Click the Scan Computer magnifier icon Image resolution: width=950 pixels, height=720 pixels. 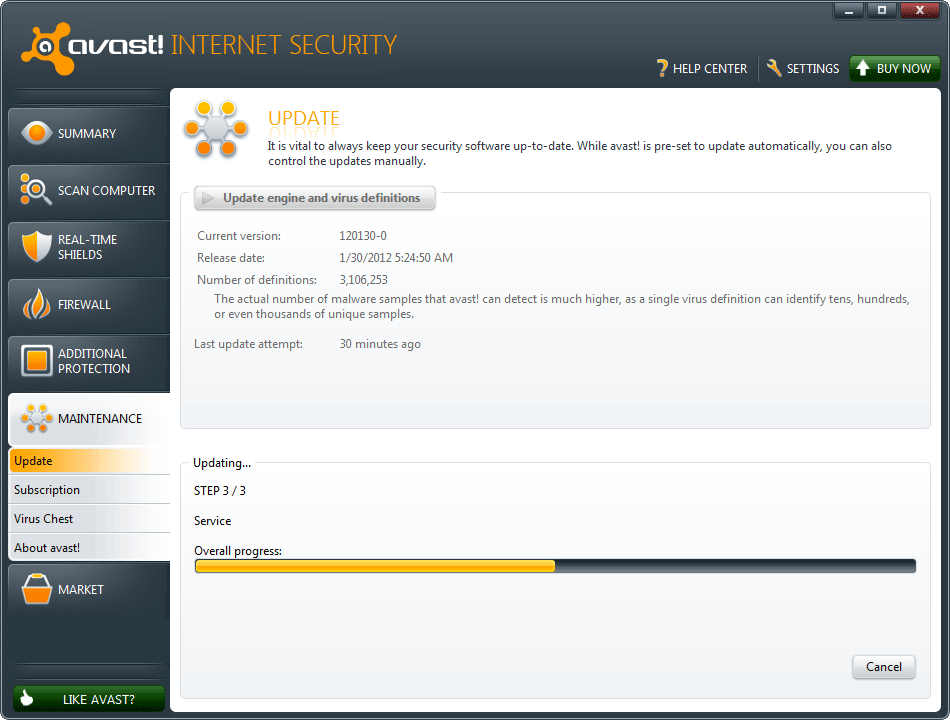coord(35,189)
